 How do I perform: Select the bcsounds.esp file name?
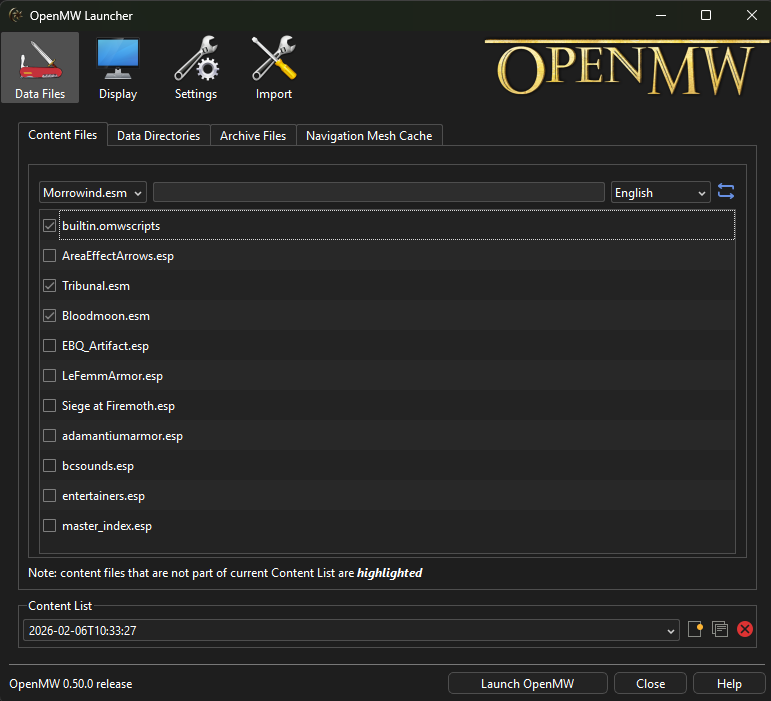[x=98, y=466]
